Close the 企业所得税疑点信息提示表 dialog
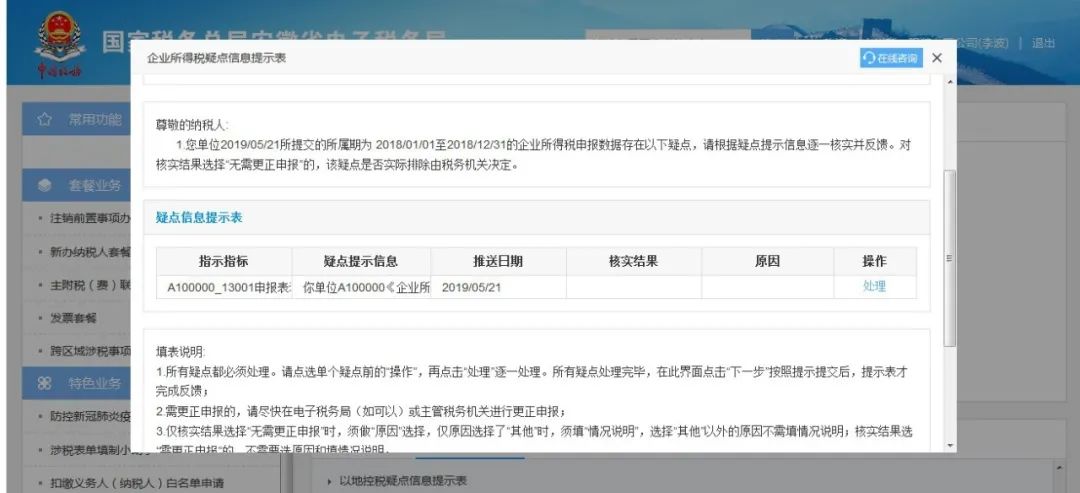The image size is (1080, 493). click(x=937, y=59)
